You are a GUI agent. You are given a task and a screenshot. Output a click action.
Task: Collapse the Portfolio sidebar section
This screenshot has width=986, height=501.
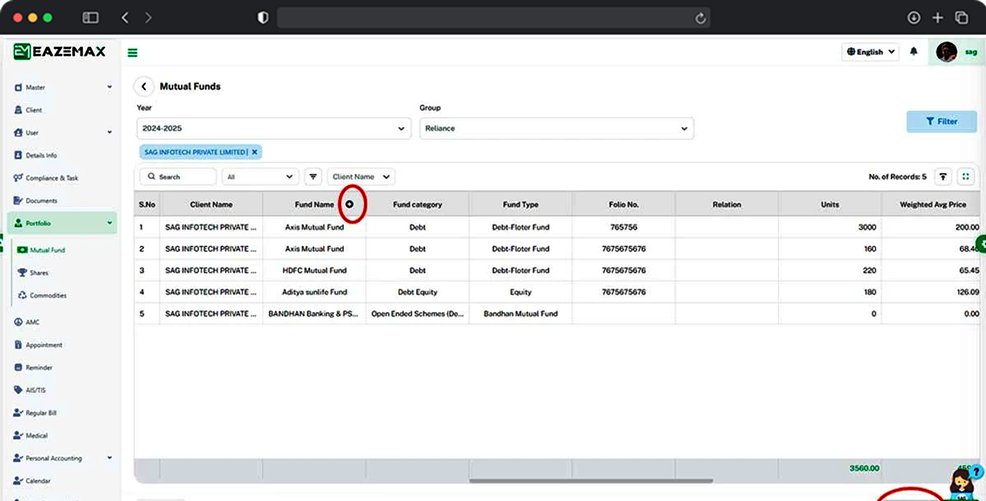(62, 223)
